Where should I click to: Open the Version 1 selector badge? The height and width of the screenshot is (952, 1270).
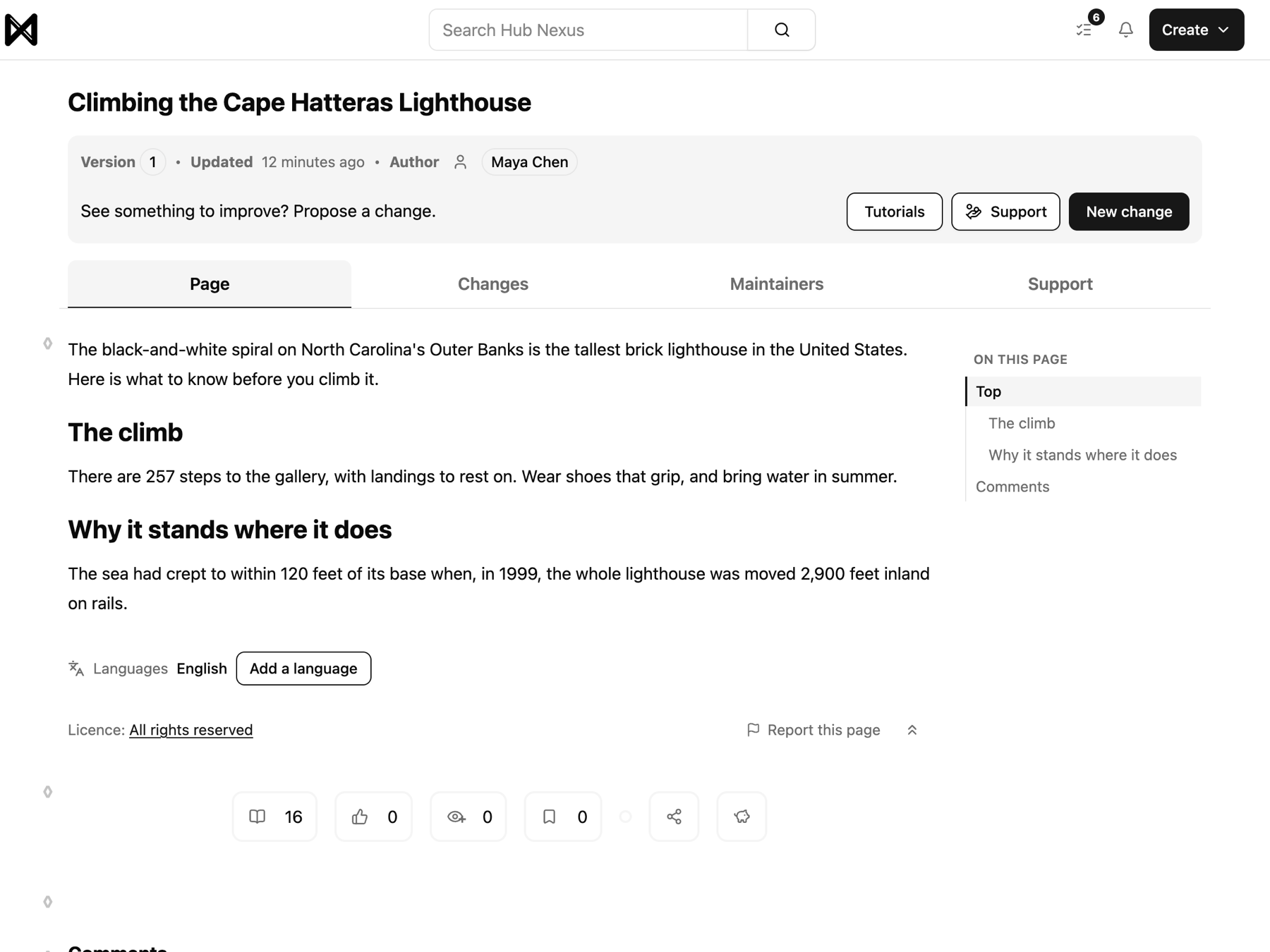tap(153, 162)
